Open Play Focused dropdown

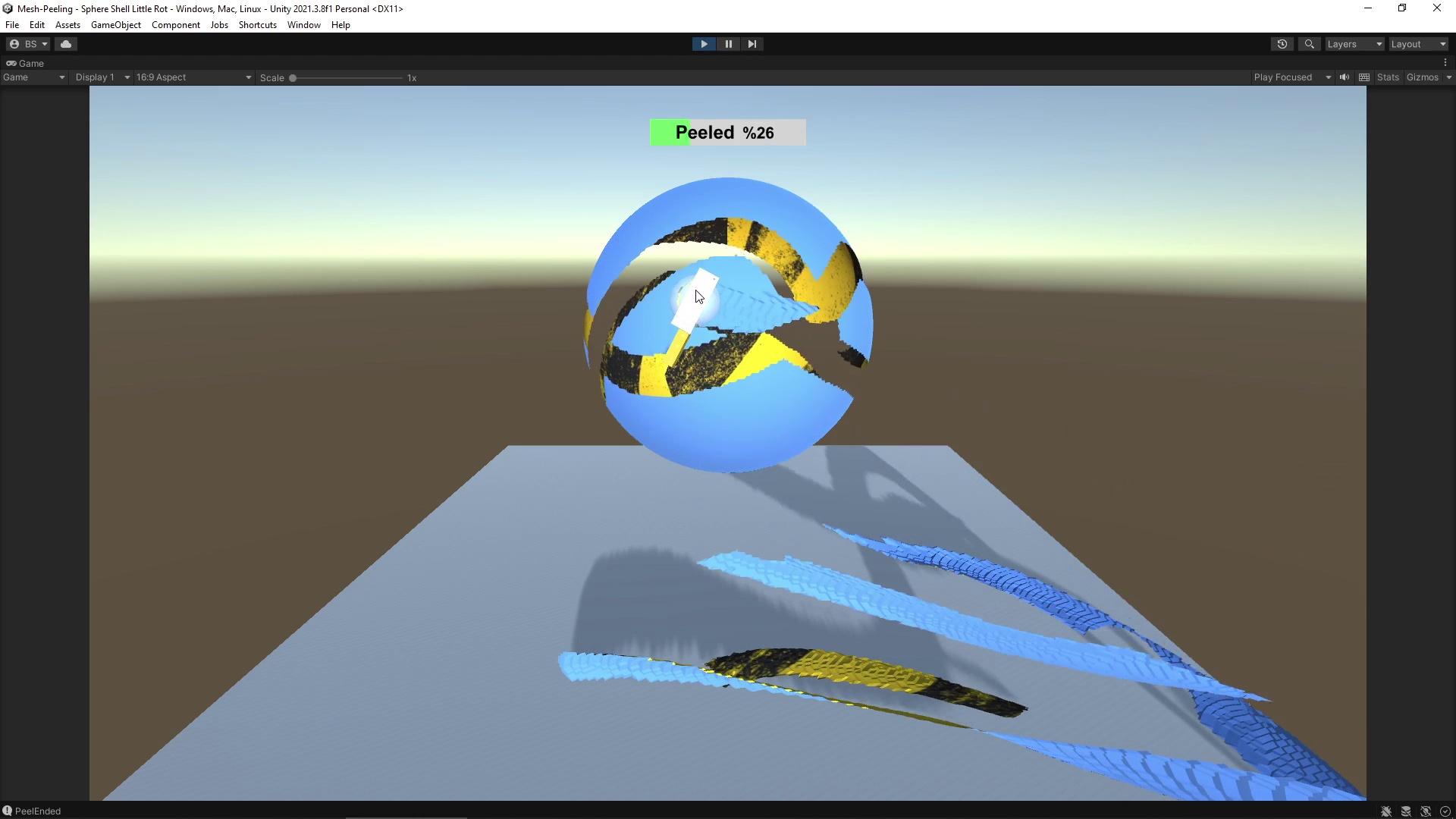1291,77
